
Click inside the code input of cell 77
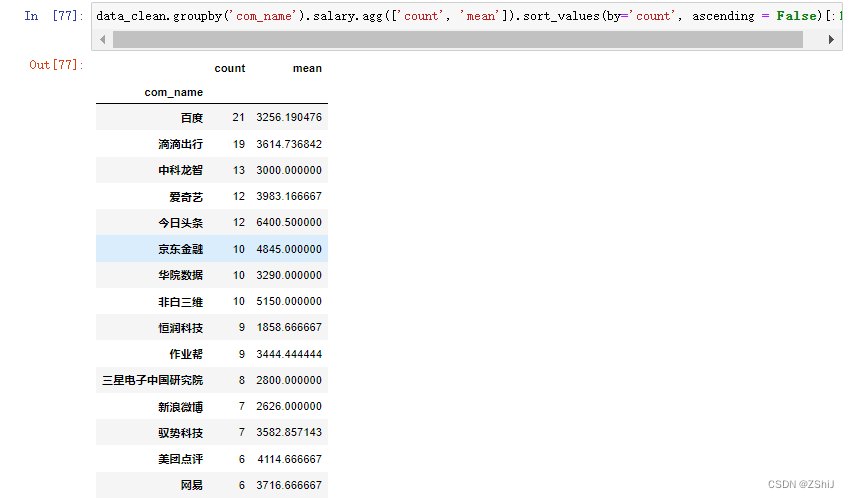tap(467, 16)
